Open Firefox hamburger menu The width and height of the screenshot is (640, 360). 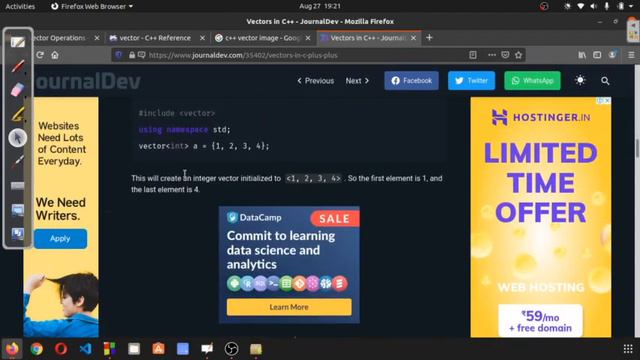click(x=631, y=55)
